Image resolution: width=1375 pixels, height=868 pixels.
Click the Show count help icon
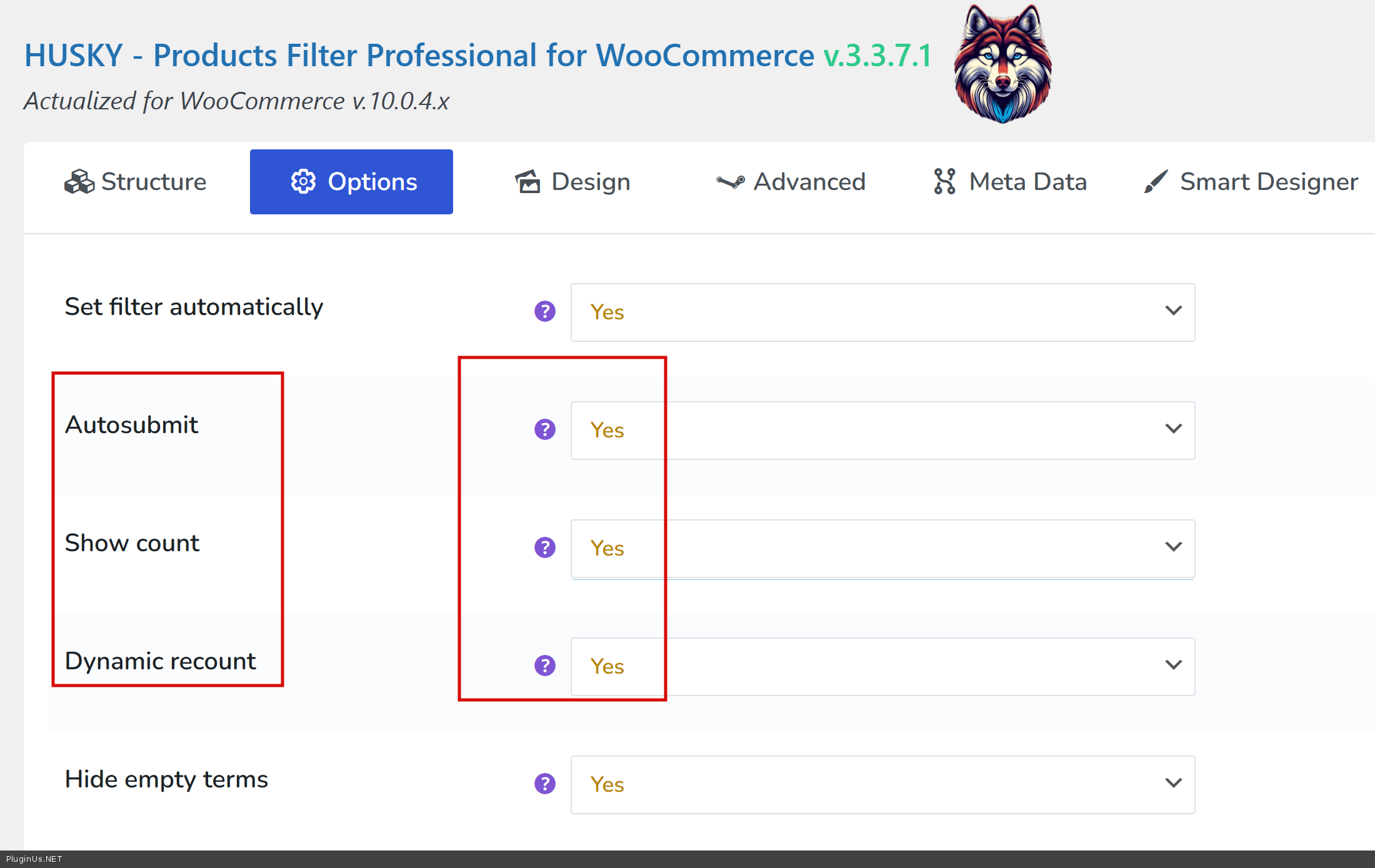point(544,547)
